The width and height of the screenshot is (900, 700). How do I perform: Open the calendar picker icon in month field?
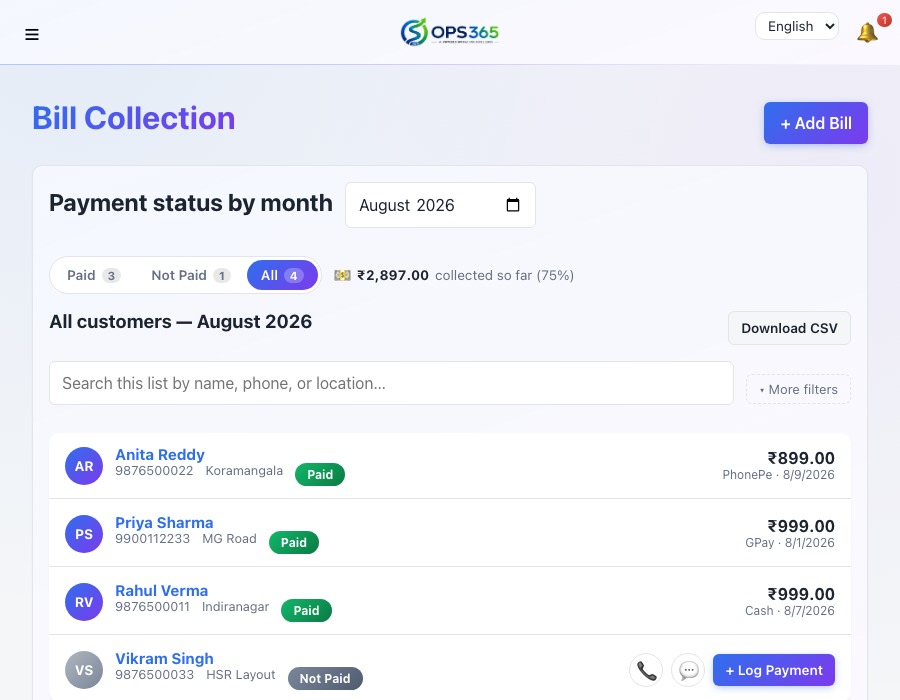point(513,205)
